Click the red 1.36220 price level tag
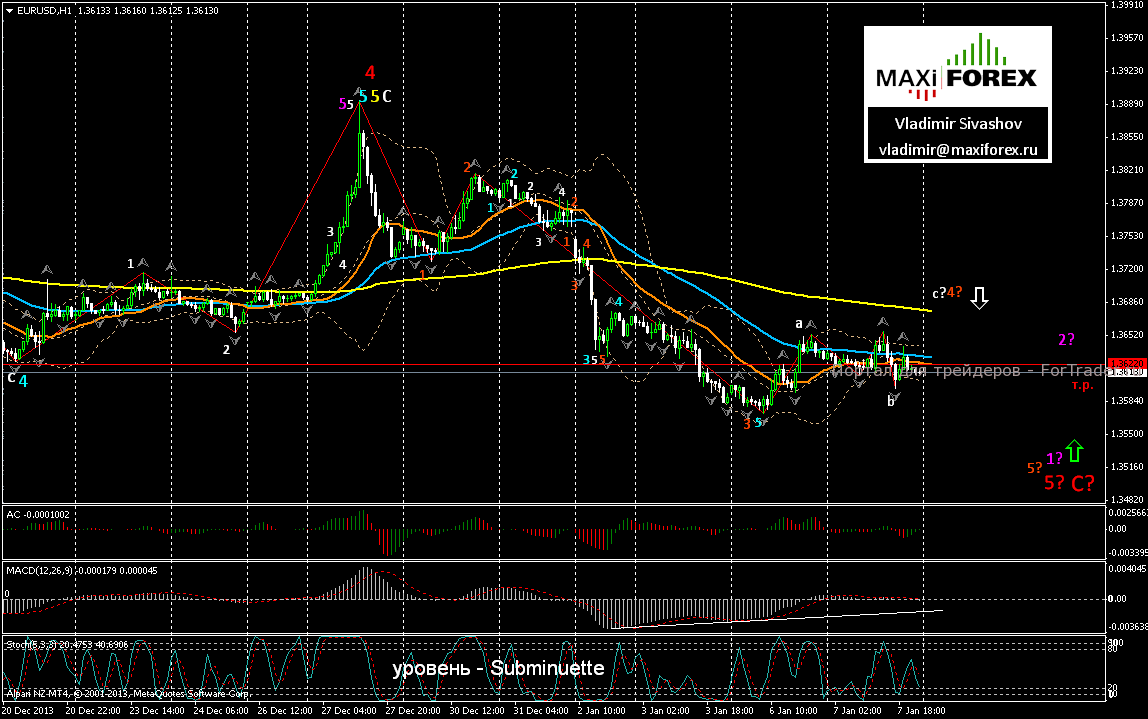The image size is (1148, 719). [x=1125, y=365]
